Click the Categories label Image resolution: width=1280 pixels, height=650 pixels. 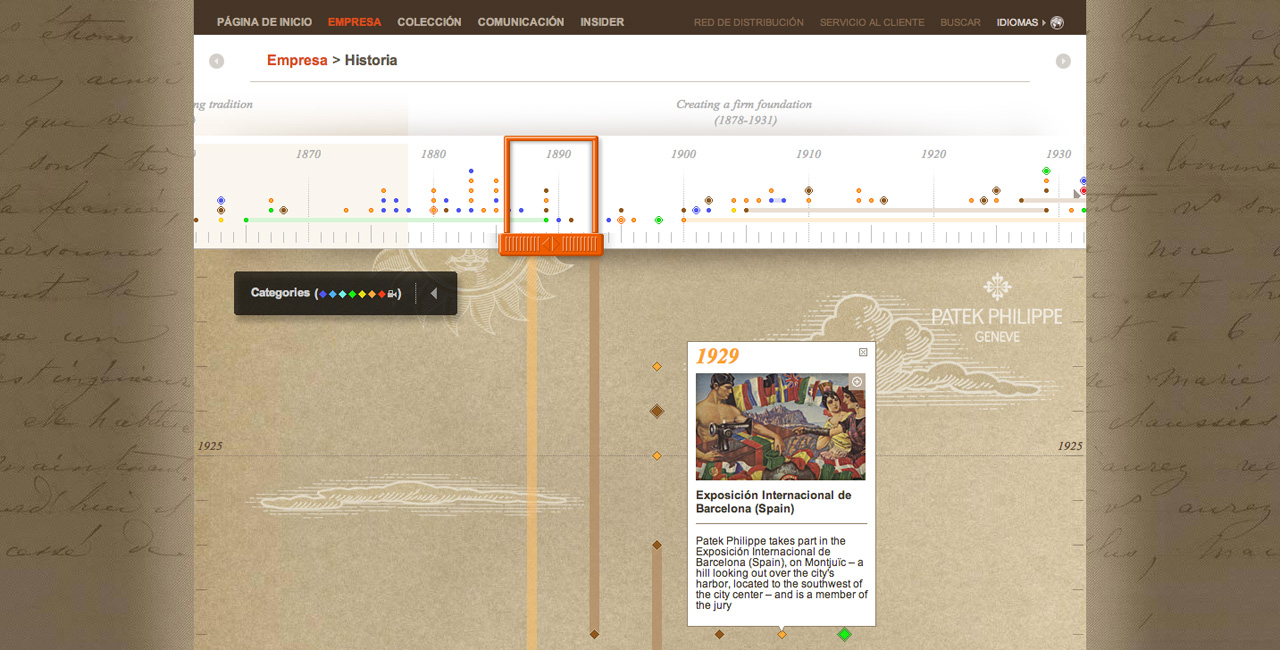[280, 293]
